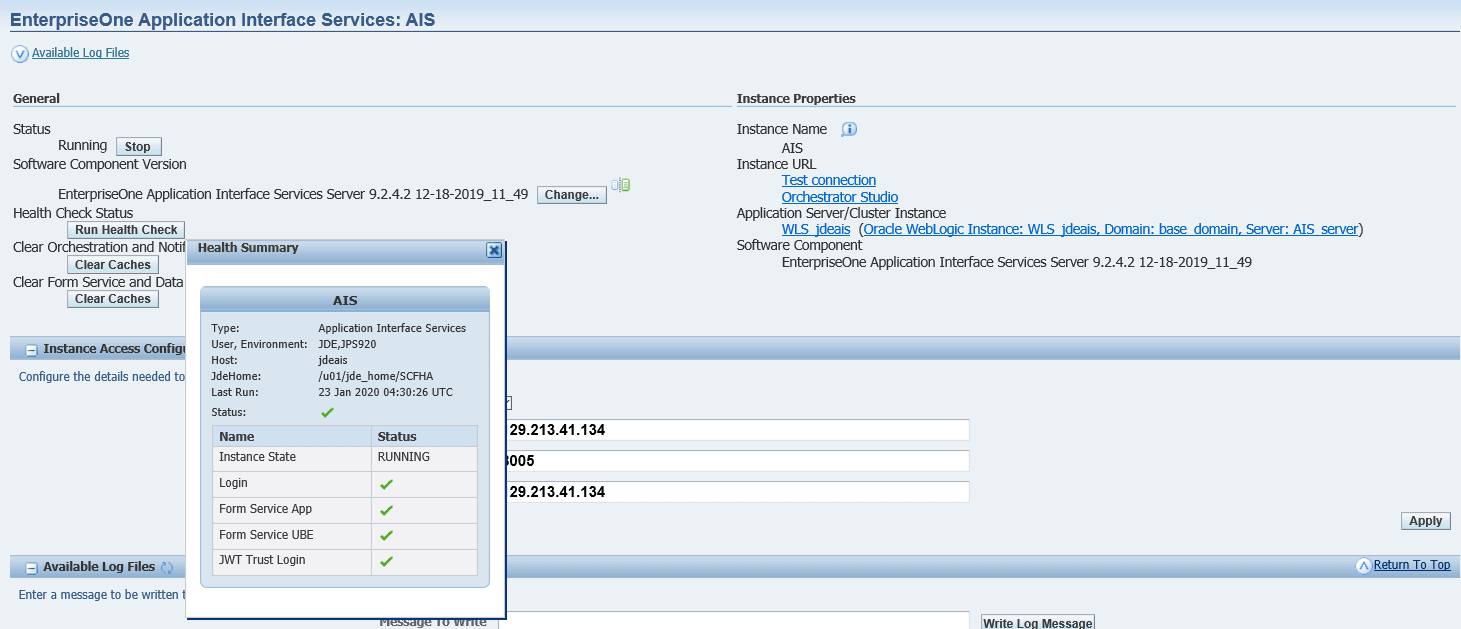Apply the instance access configuration
1461x629 pixels.
click(x=1425, y=521)
